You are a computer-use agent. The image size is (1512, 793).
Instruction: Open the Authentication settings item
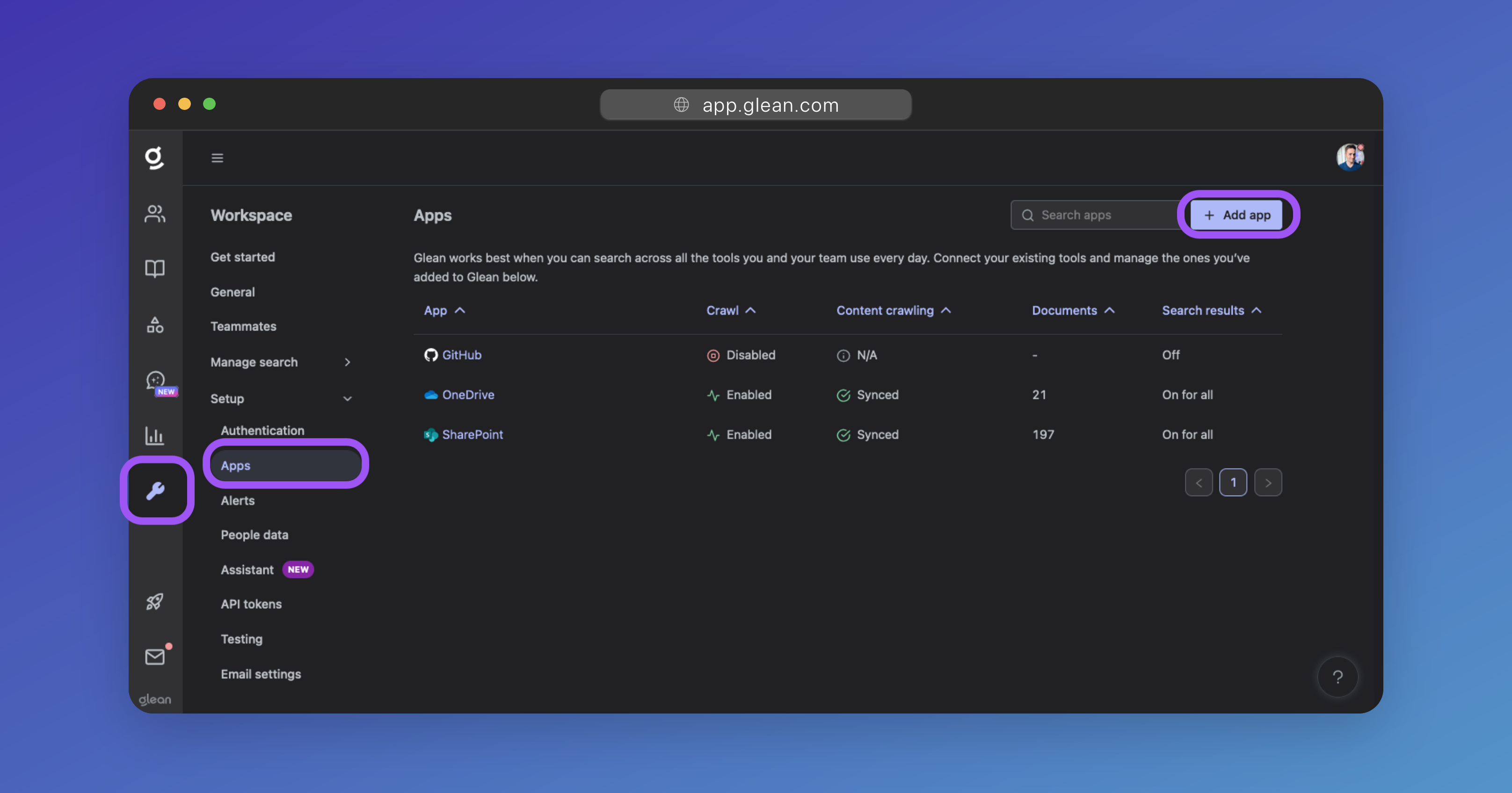(262, 430)
